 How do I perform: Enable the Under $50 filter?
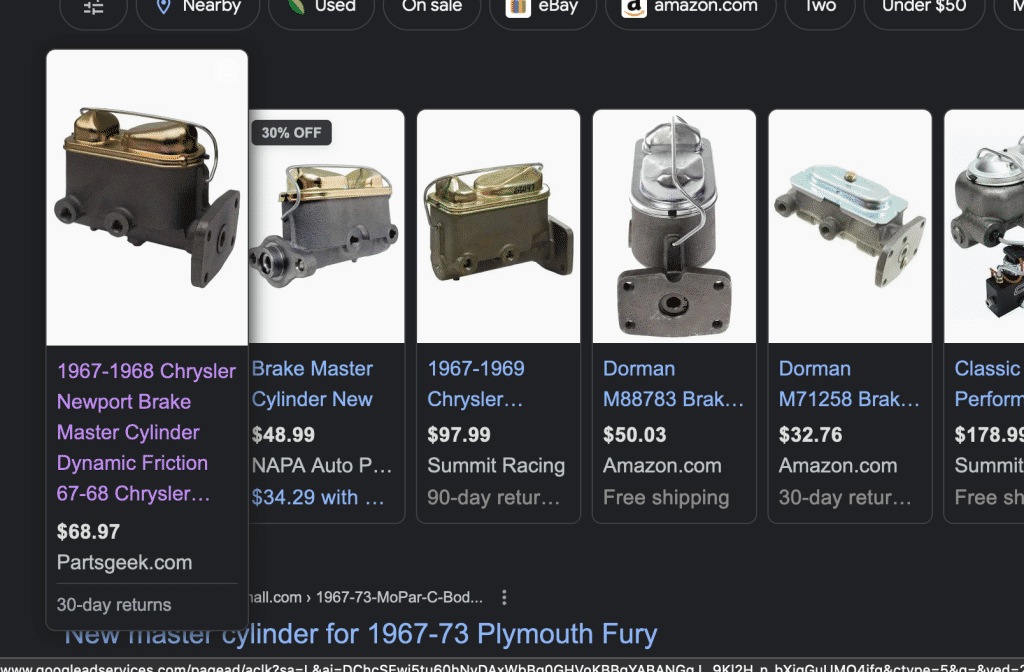(x=924, y=9)
